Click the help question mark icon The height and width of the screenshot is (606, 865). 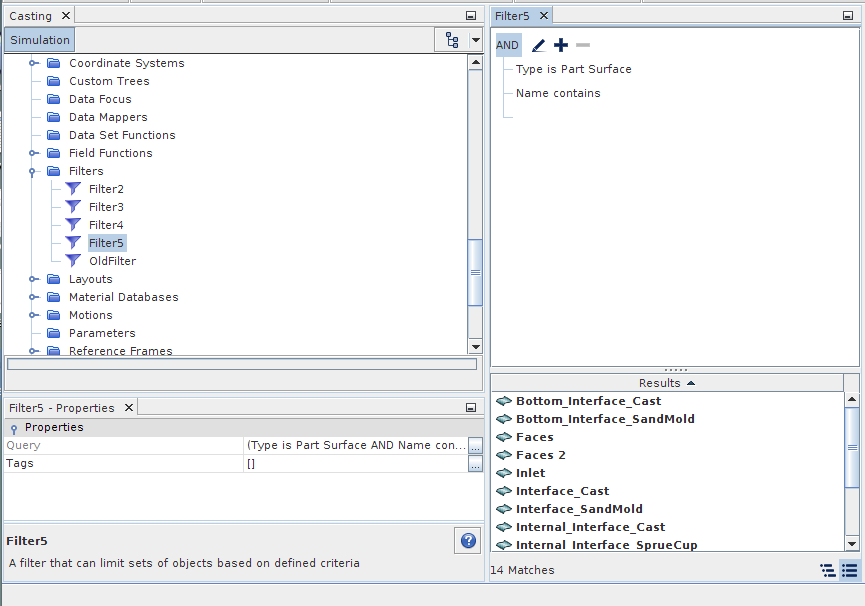point(468,541)
